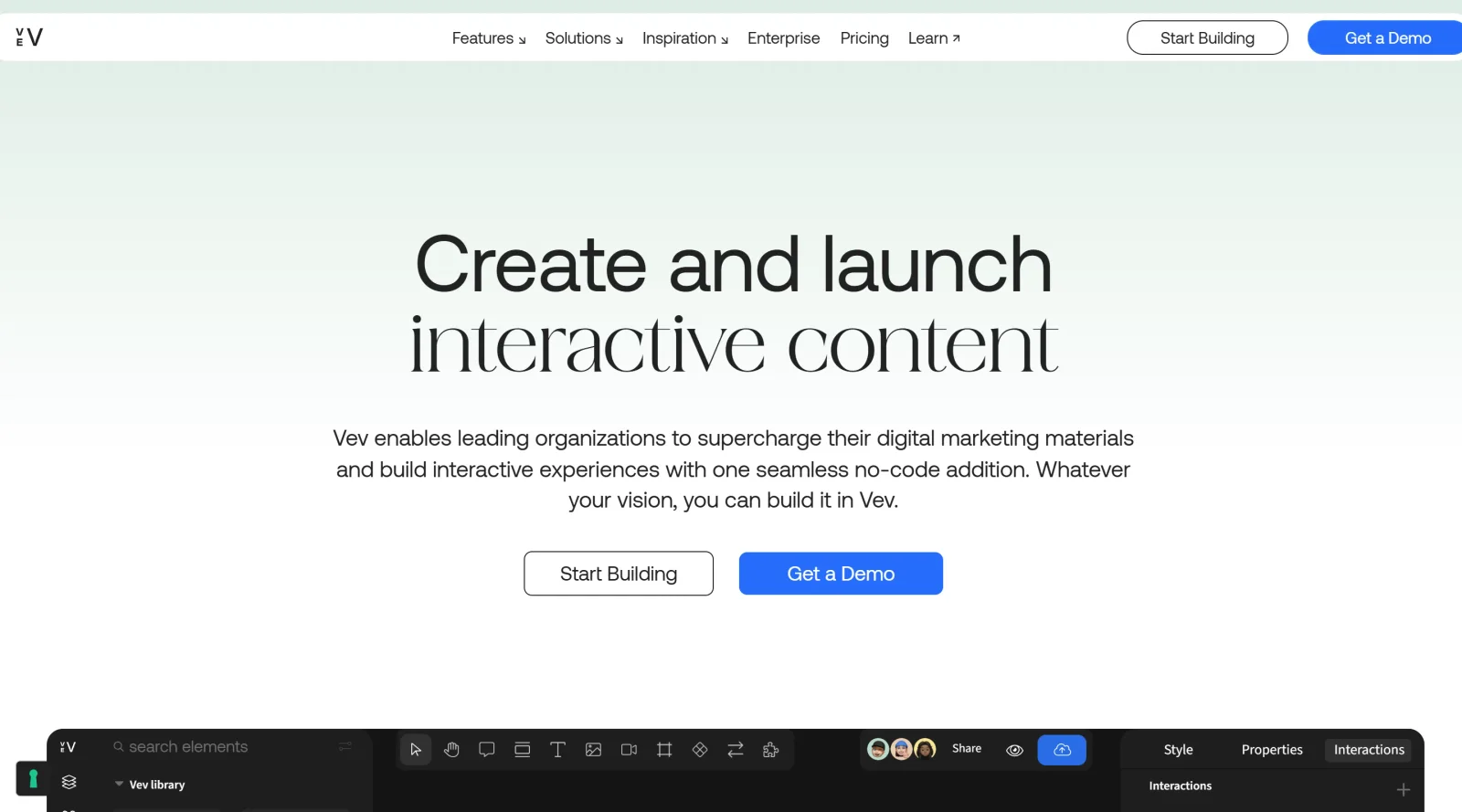The width and height of the screenshot is (1462, 812).
Task: Click the Start Building button below hero text
Action: click(619, 574)
